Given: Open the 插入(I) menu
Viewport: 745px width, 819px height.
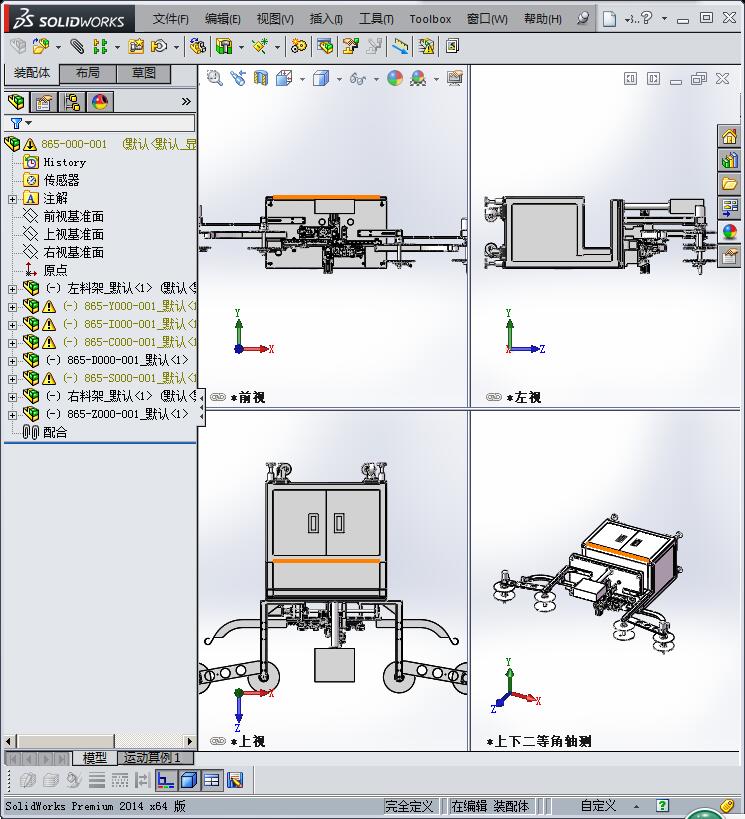Looking at the screenshot, I should point(326,19).
